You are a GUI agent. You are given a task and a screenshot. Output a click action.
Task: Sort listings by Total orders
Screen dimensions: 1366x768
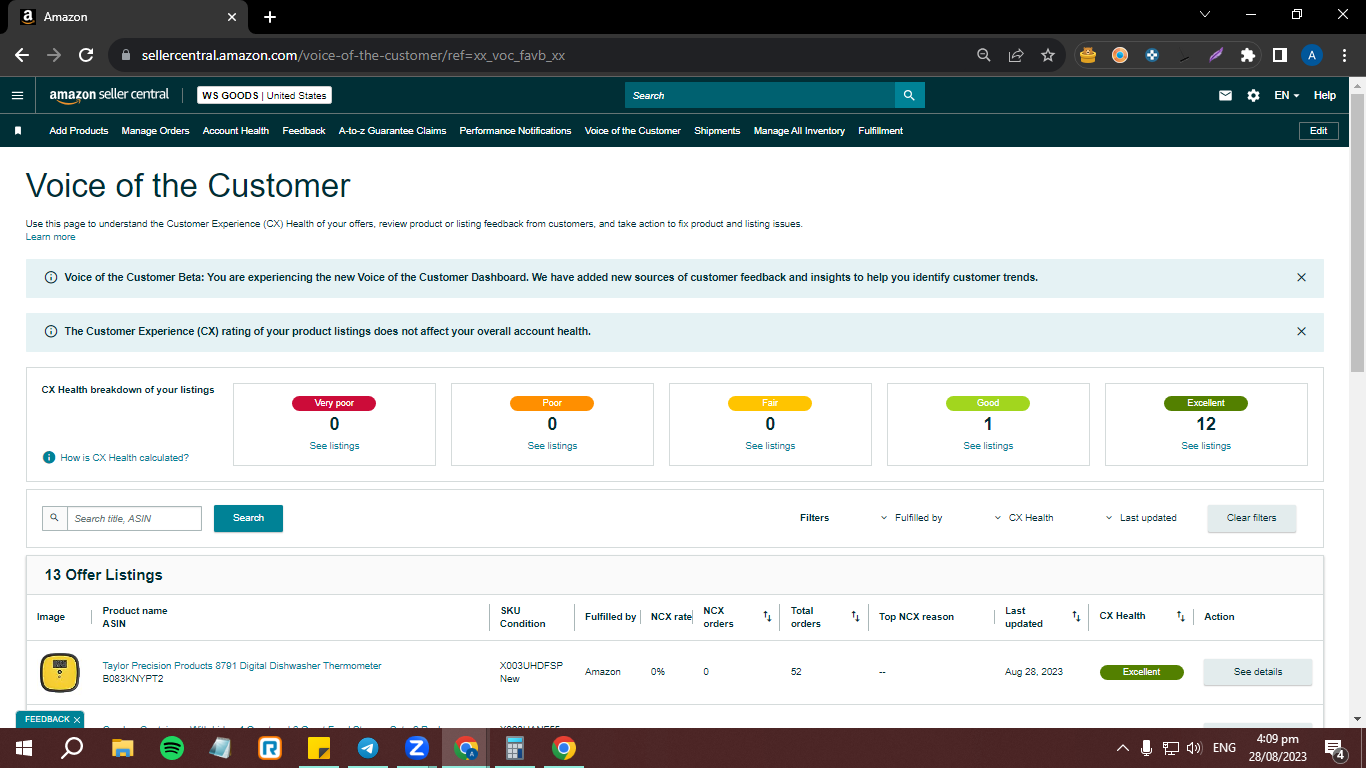[855, 616]
